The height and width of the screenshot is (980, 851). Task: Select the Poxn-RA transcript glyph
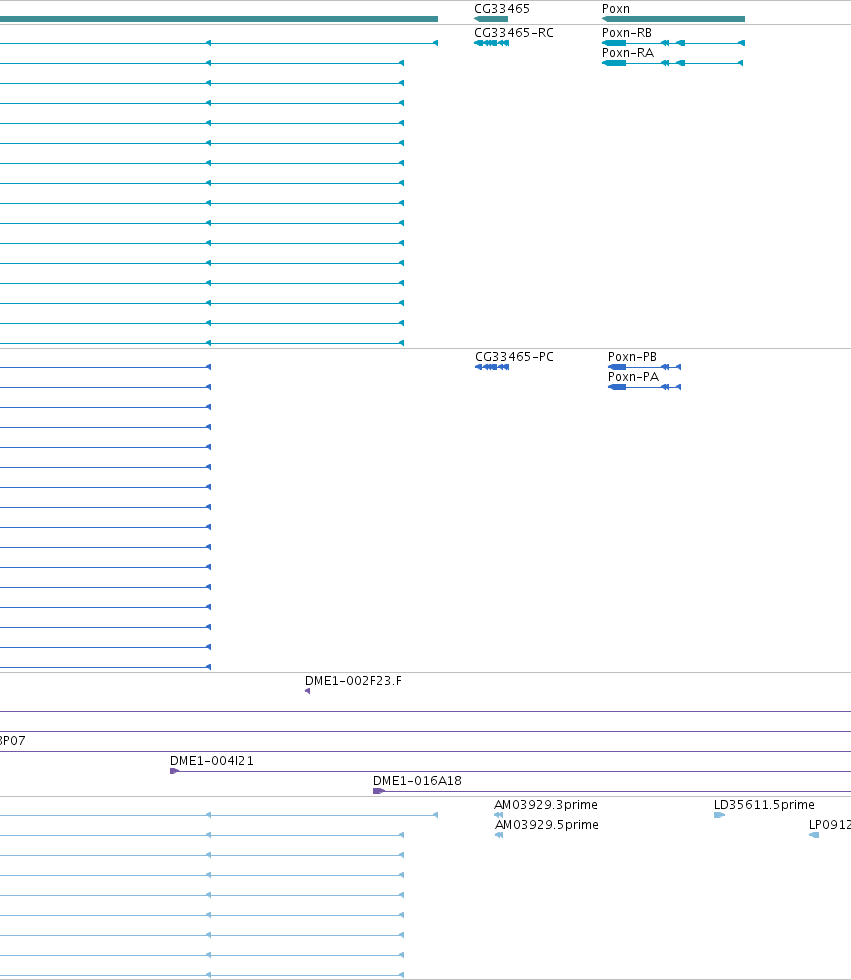pos(672,63)
